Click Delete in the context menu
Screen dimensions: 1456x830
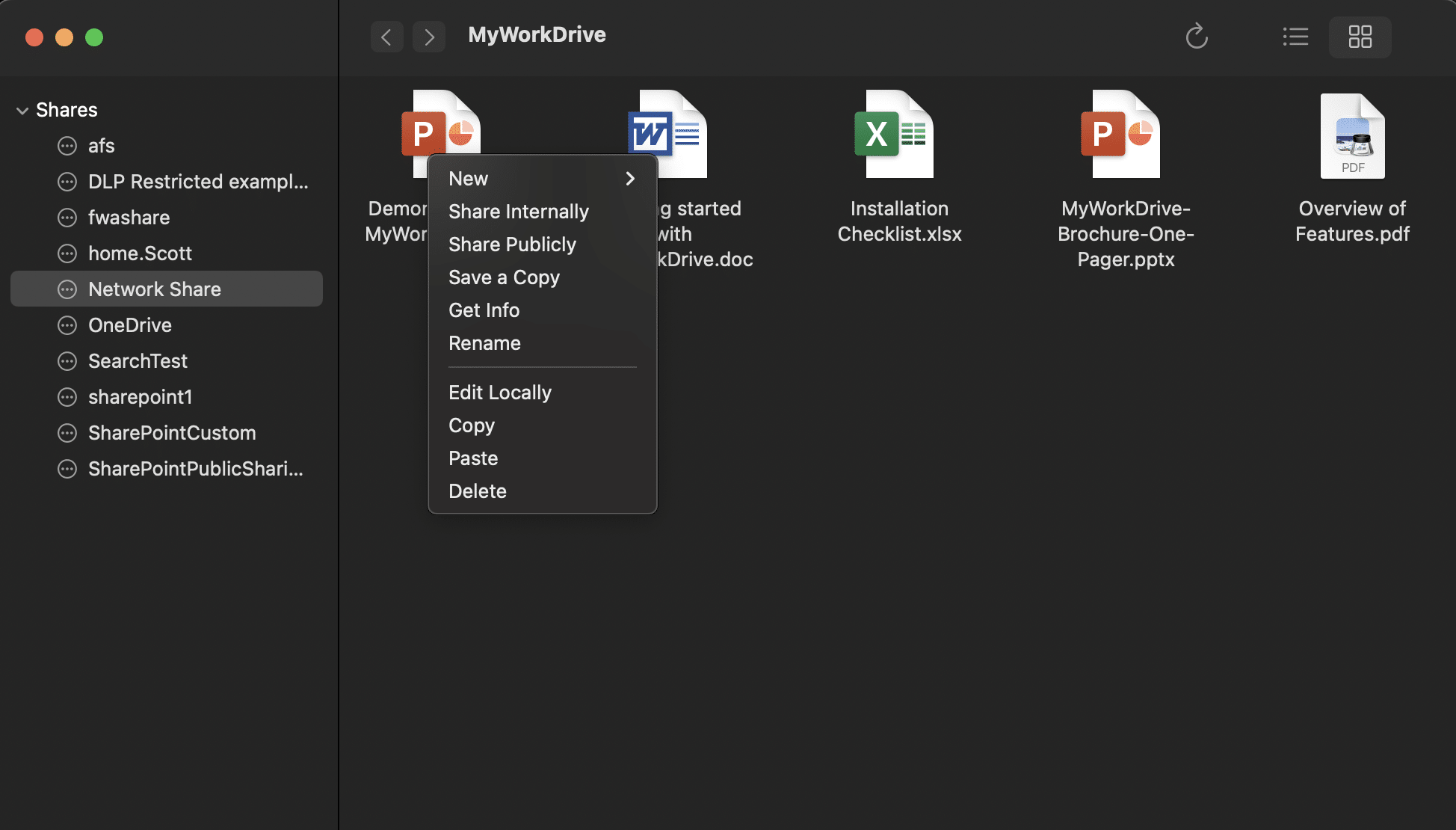477,491
